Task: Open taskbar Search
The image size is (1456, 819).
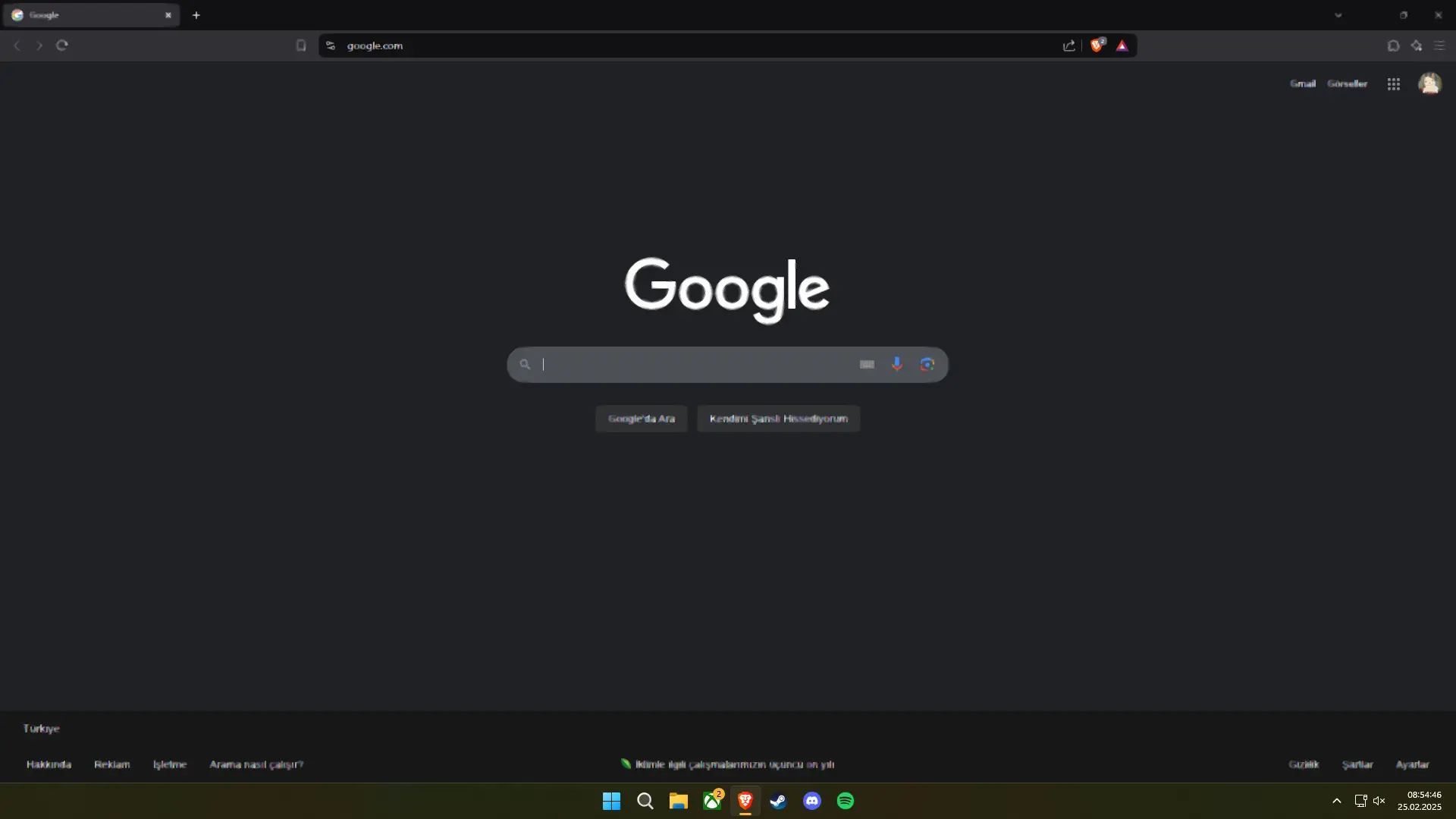Action: click(x=645, y=801)
